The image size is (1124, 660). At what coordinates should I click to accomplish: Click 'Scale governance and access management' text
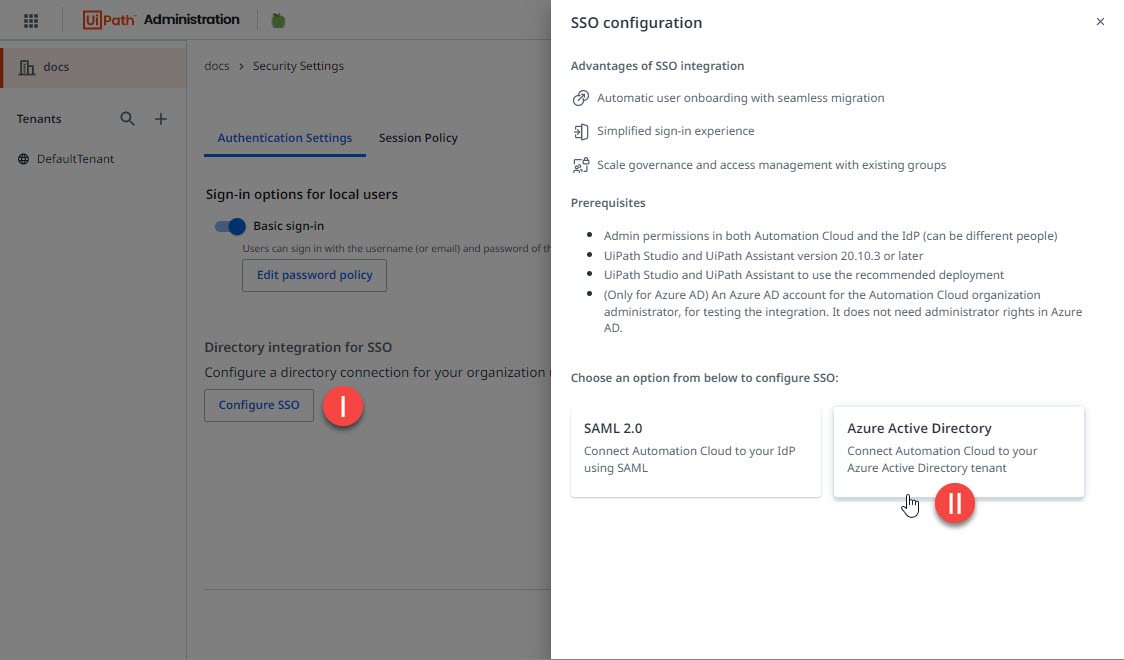pyautogui.click(x=771, y=165)
